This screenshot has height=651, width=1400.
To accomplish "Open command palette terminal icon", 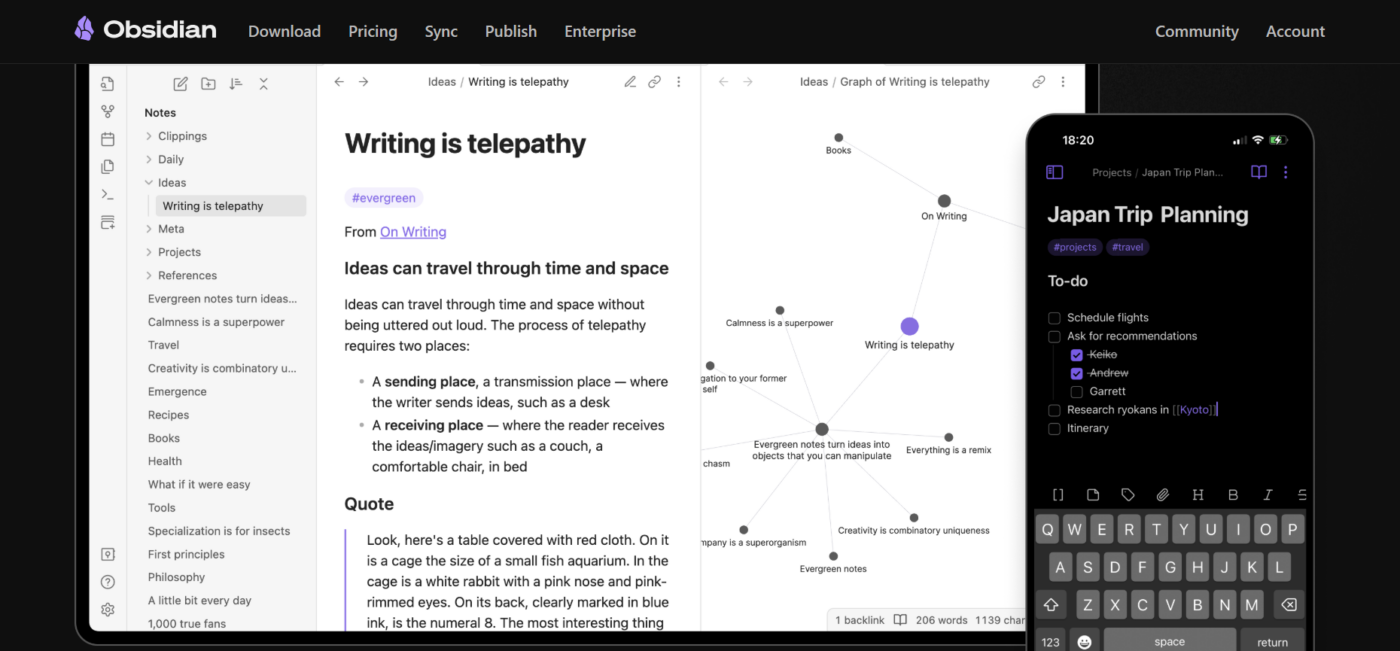I will click(108, 194).
